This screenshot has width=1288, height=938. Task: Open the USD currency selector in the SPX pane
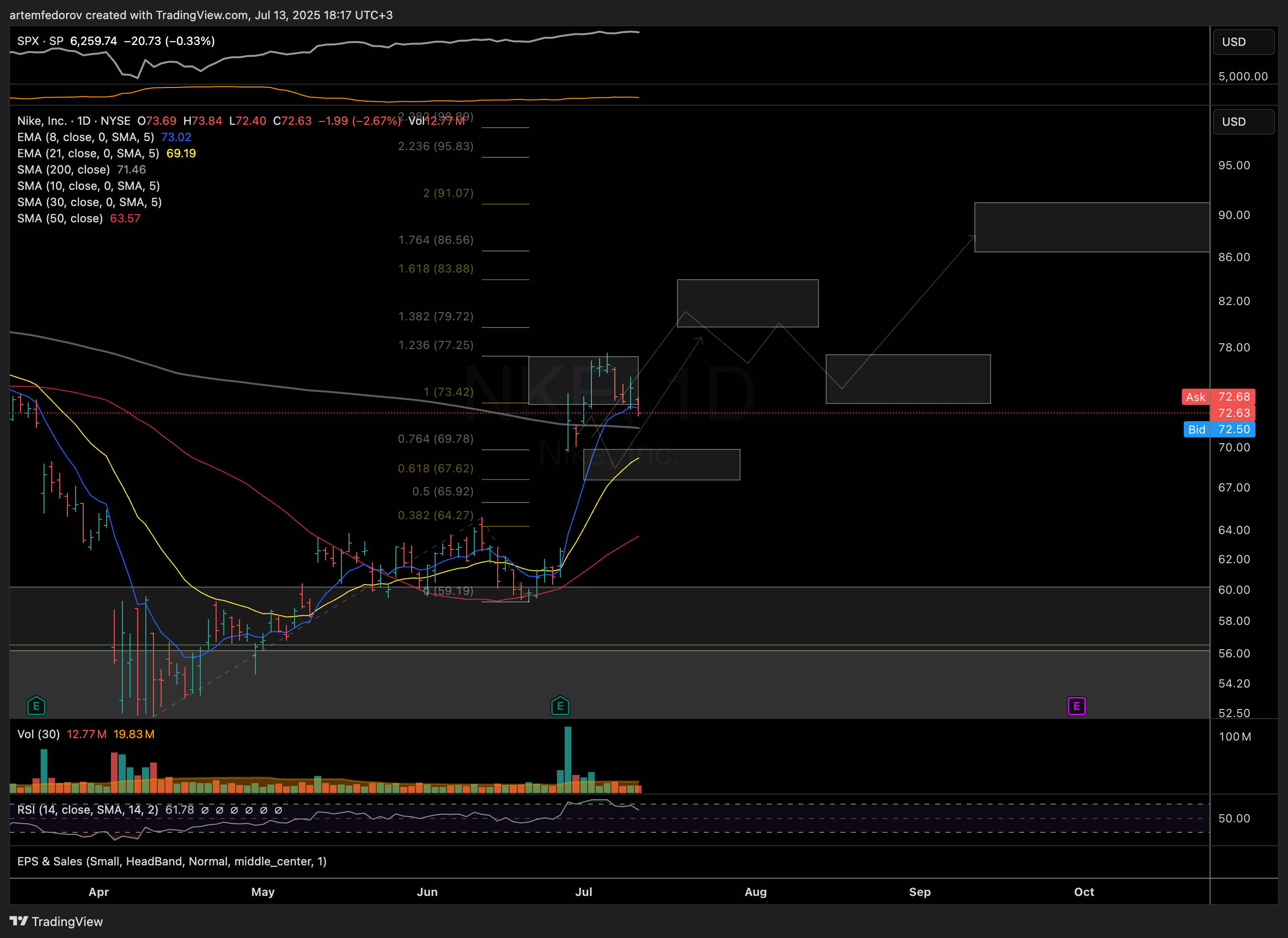click(1243, 42)
